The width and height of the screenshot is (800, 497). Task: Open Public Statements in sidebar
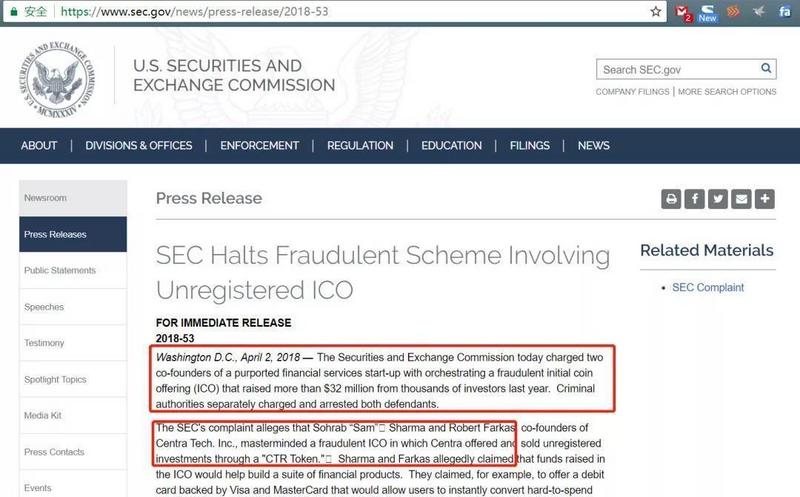[x=73, y=270]
